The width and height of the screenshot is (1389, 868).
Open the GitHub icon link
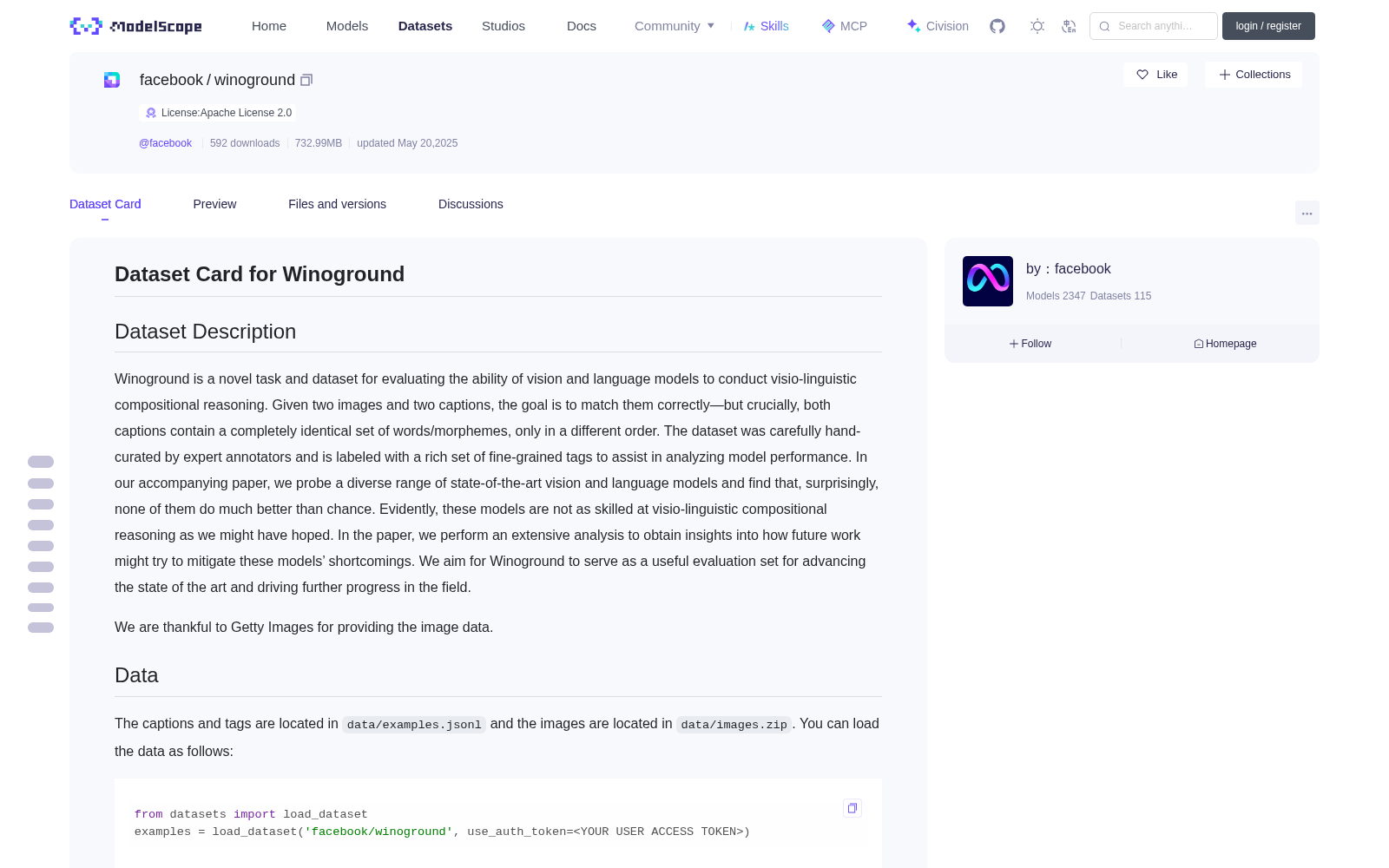997,26
